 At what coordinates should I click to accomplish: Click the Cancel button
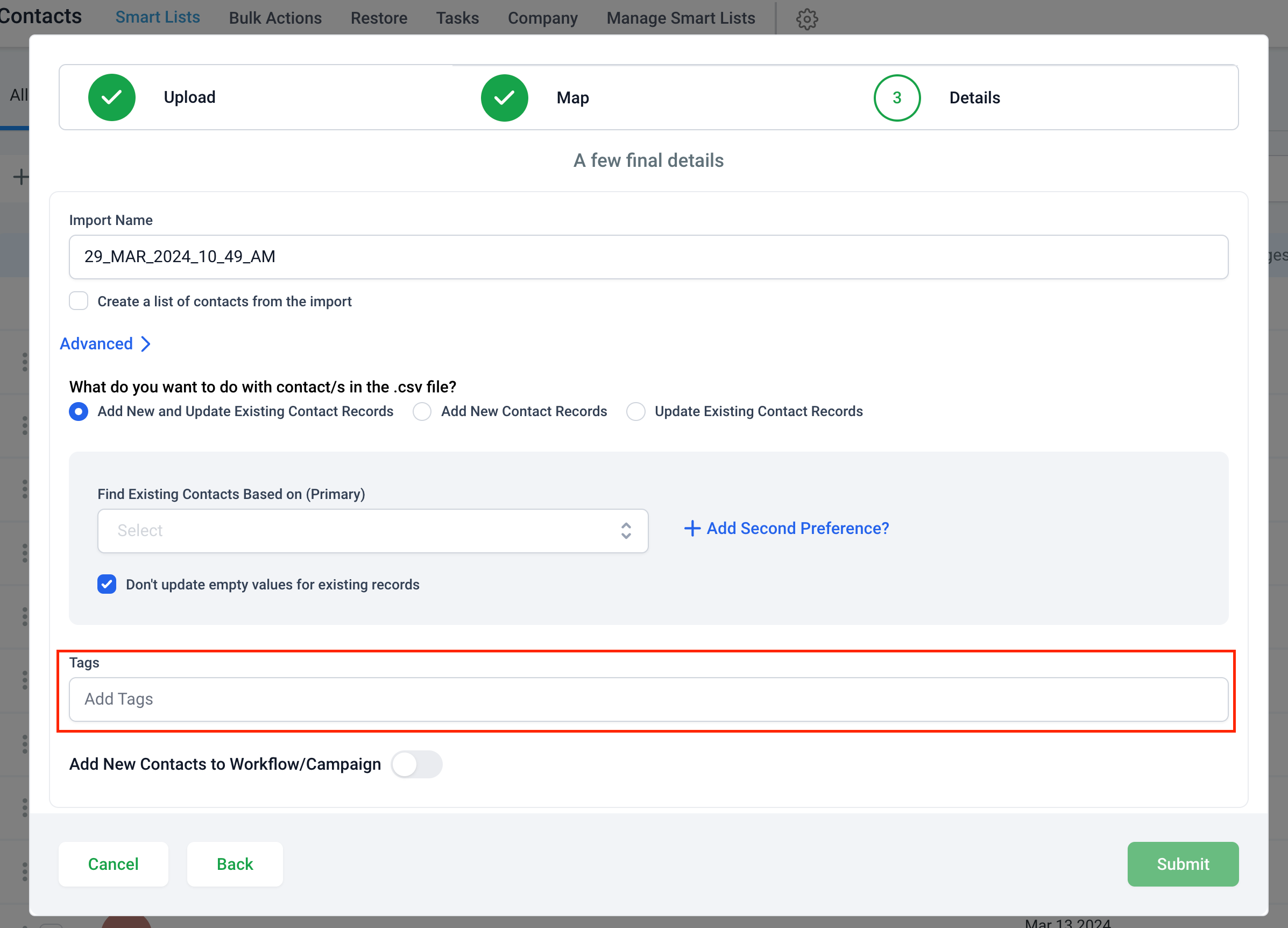(x=114, y=863)
